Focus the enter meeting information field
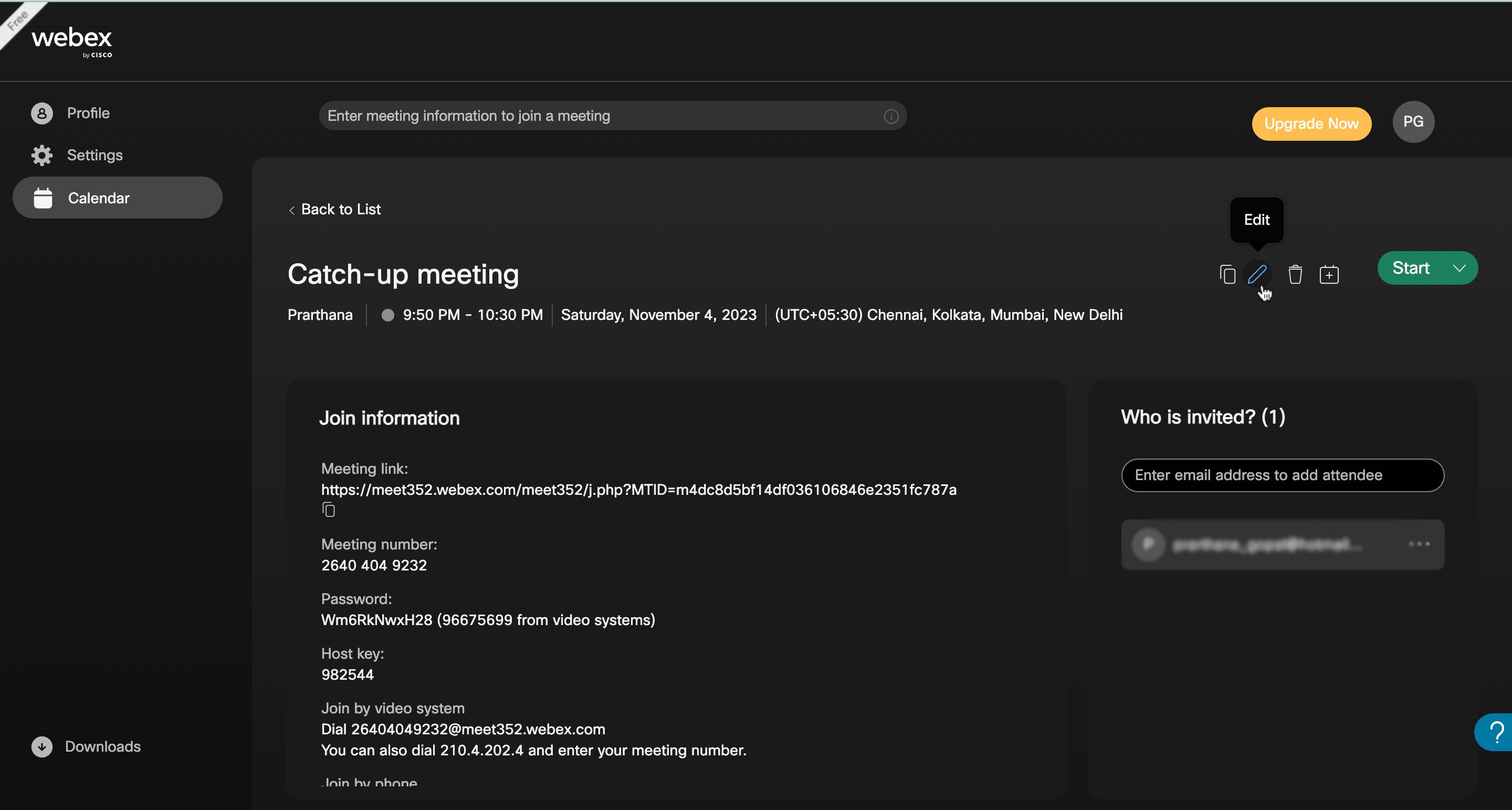This screenshot has height=810, width=1512. pos(598,116)
